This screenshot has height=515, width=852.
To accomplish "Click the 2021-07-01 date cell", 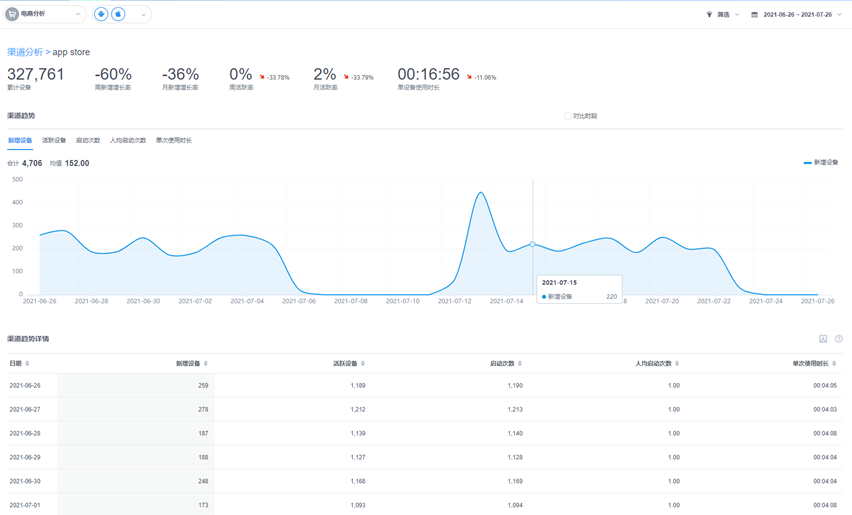I will point(25,505).
